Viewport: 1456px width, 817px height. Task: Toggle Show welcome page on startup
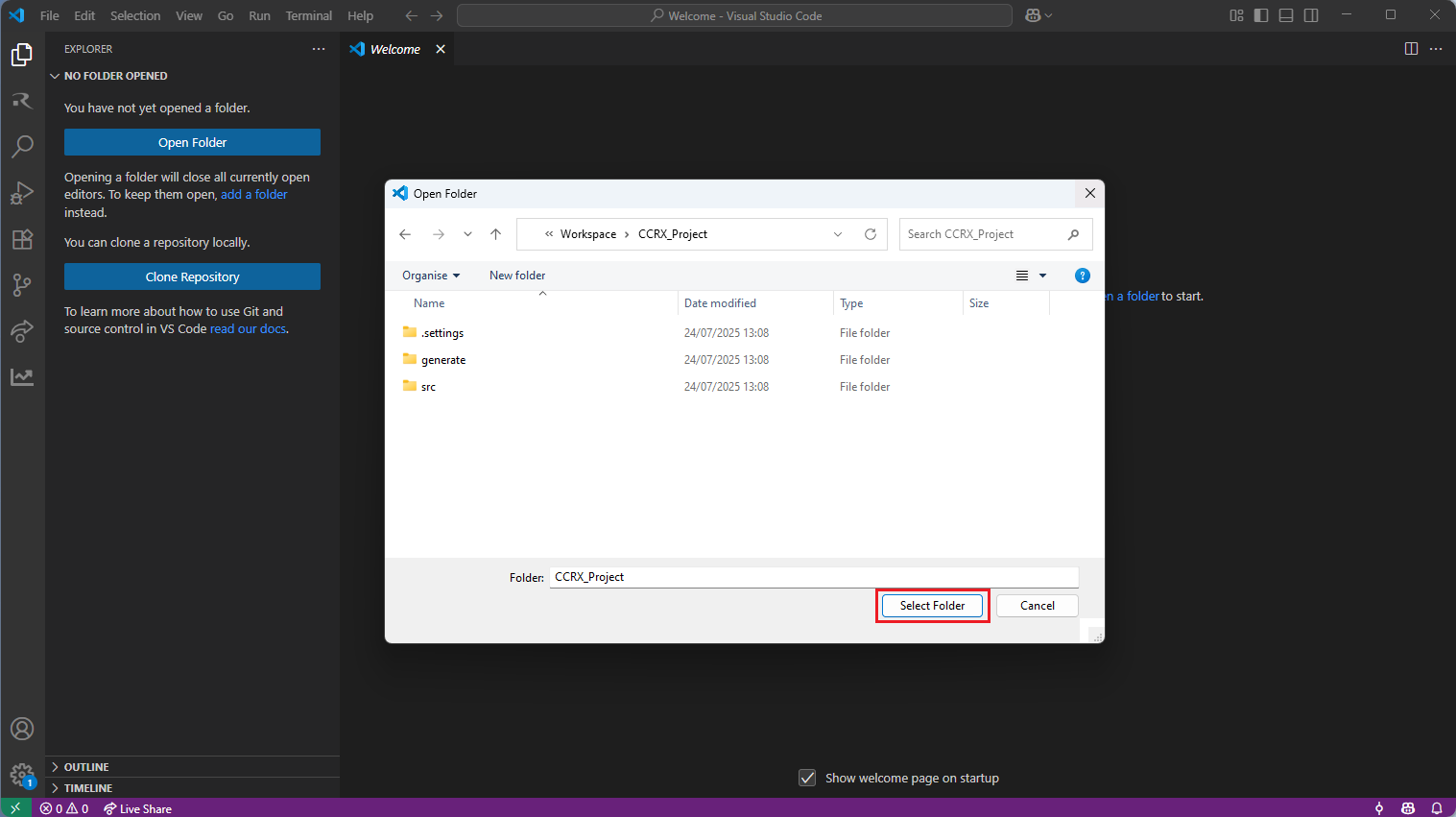tap(808, 778)
